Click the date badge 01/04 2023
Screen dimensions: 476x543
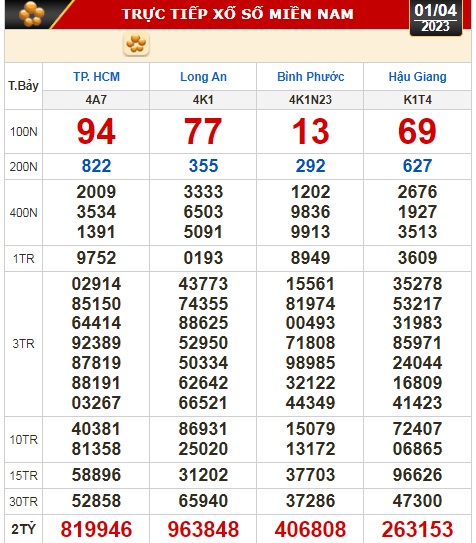point(436,18)
